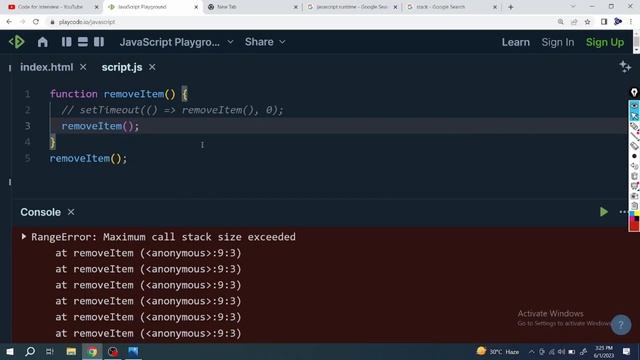Image resolution: width=640 pixels, height=360 pixels.
Task: Open the Share dropdown menu
Action: [265, 42]
